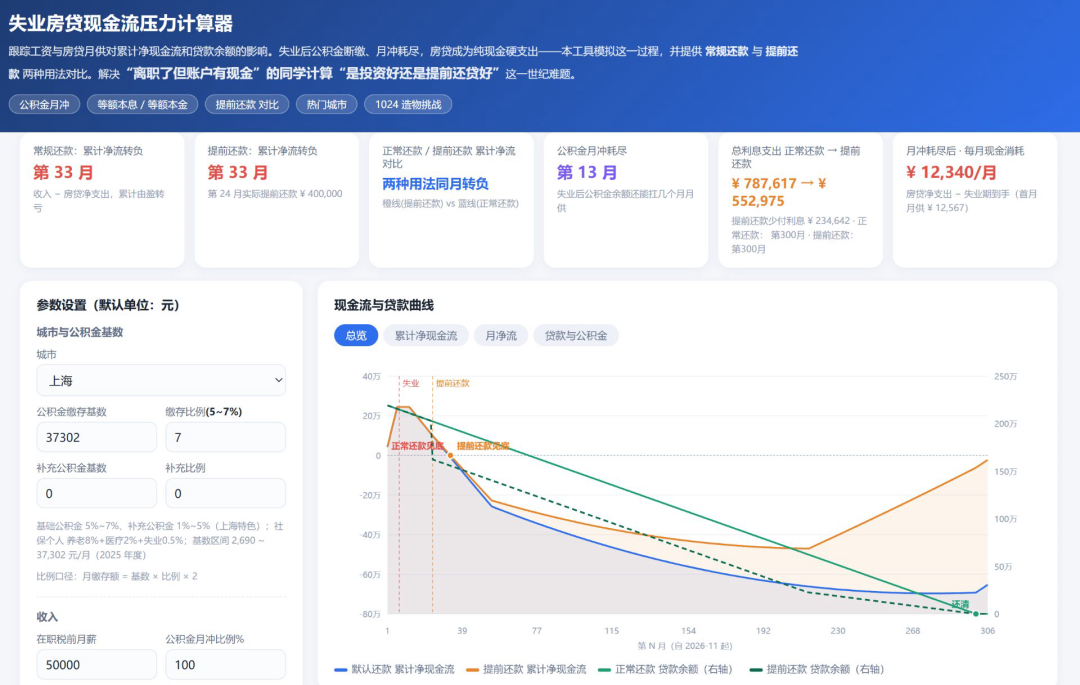Click the 第 13 月 公积金月冲耗尽 value
Viewport: 1080px width, 685px height.
click(x=587, y=172)
